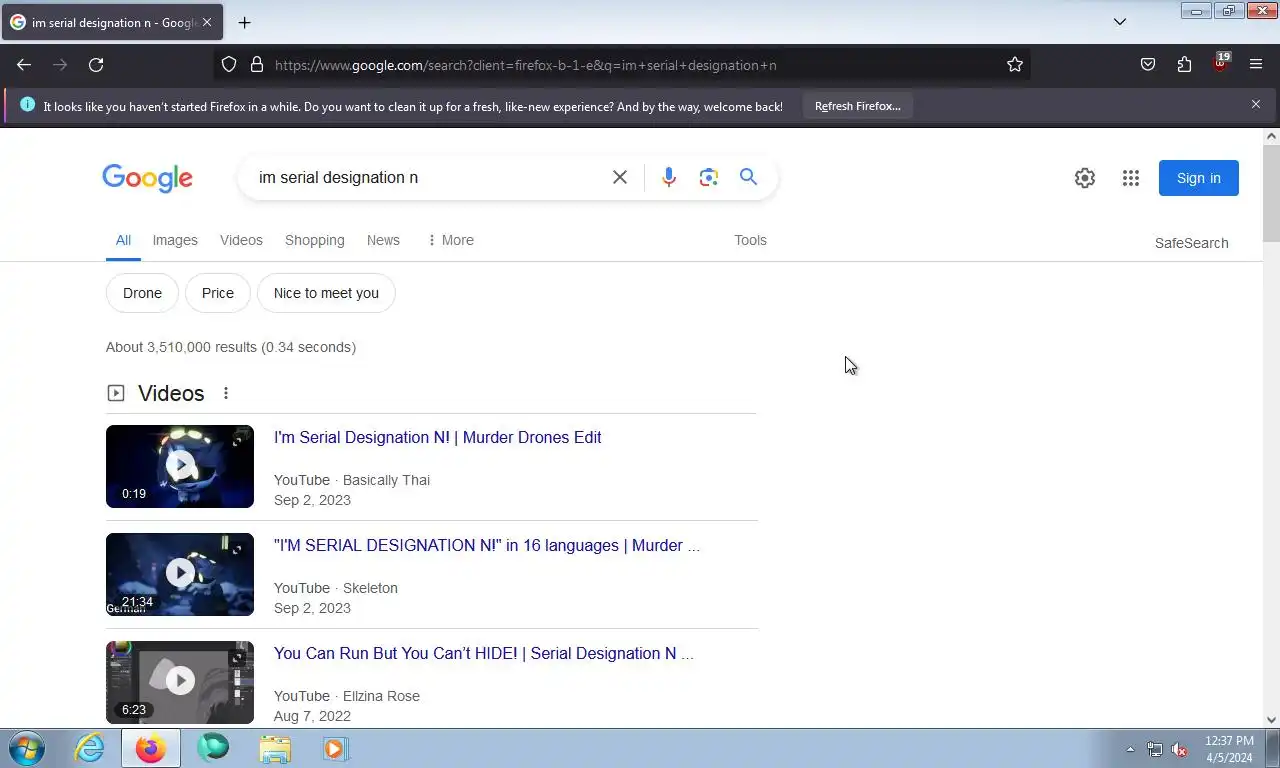Viewport: 1280px width, 768px height.
Task: Click the scrollbar down arrow
Action: pyautogui.click(x=1271, y=719)
